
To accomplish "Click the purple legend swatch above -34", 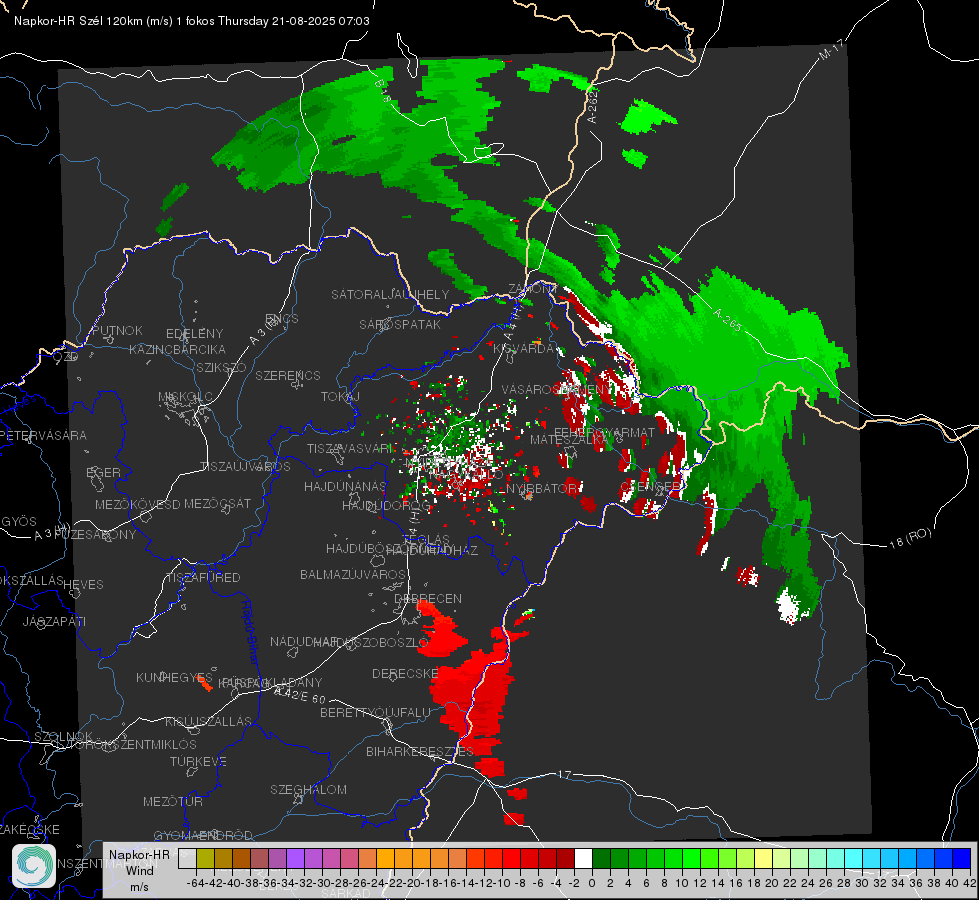I will pos(295,858).
